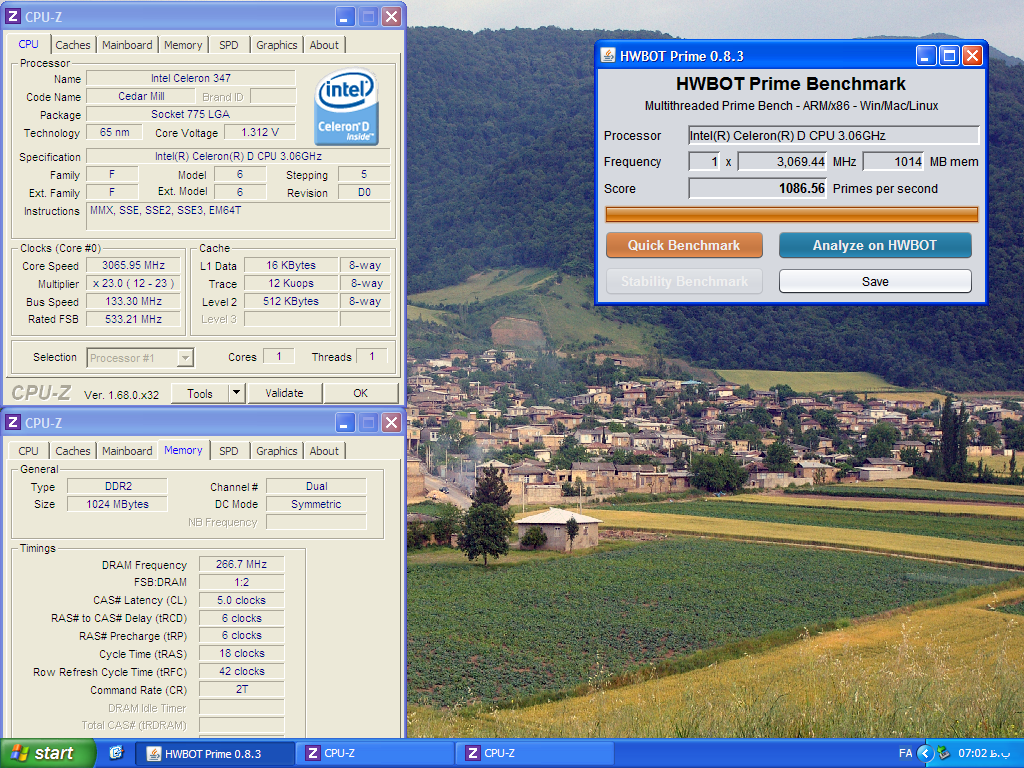Click the orange benchmark progress bar

pyautogui.click(x=792, y=215)
